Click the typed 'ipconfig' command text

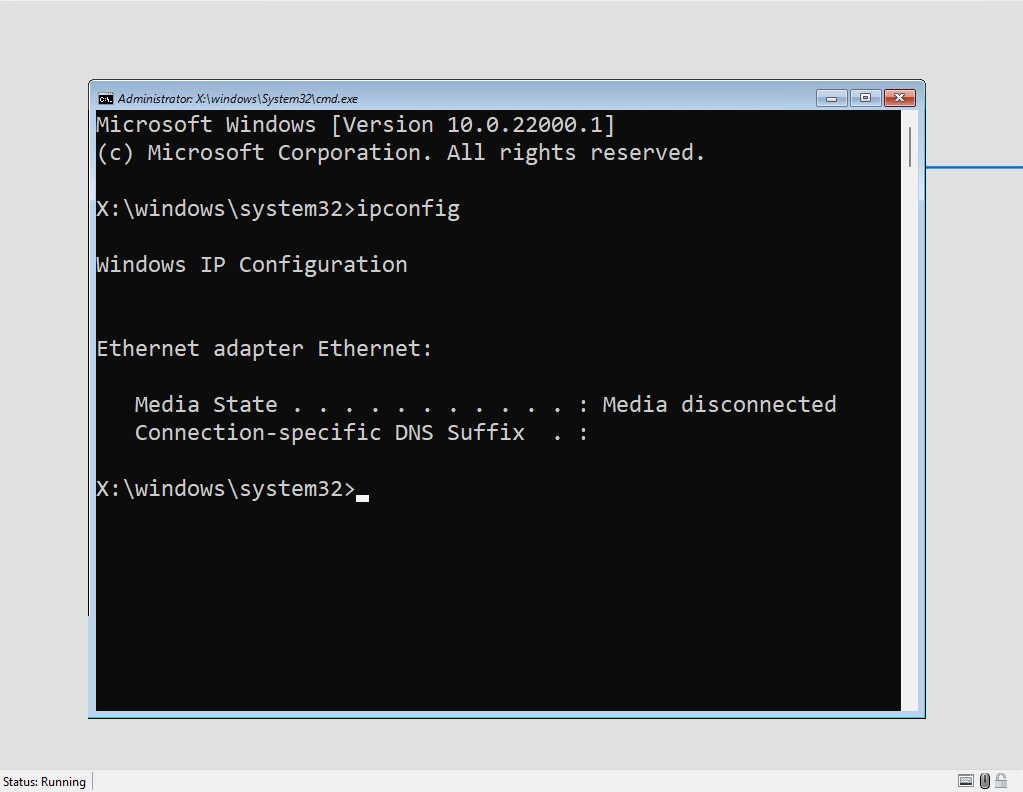coord(408,209)
